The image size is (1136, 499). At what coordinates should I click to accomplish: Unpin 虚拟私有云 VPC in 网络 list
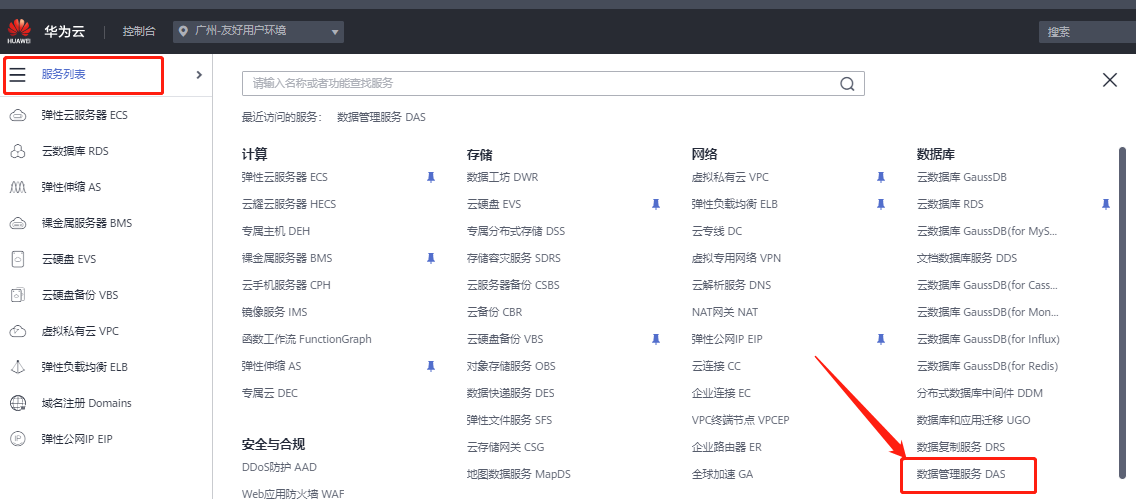tap(881, 177)
